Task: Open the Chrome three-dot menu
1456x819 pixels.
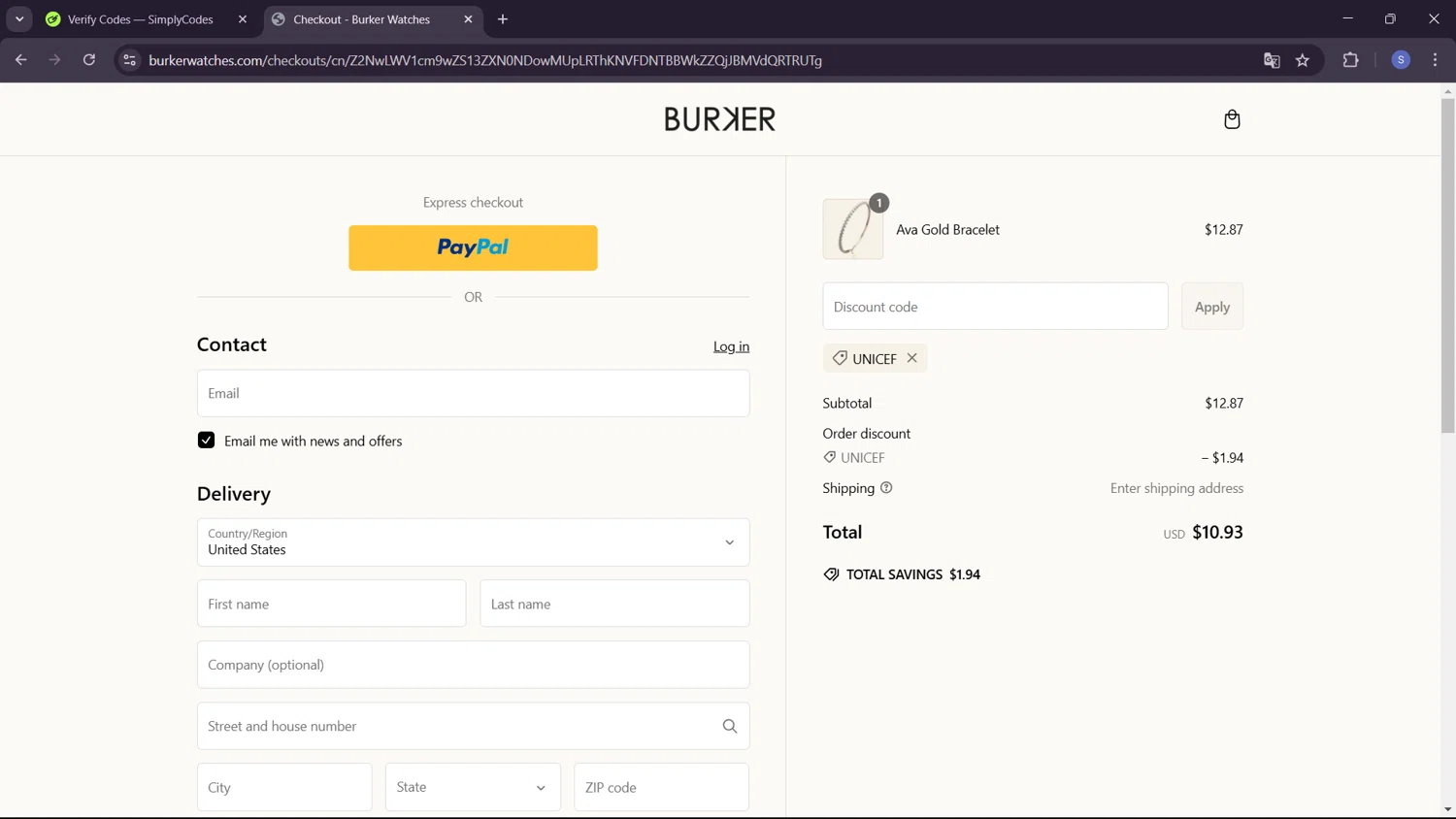Action: (1435, 60)
